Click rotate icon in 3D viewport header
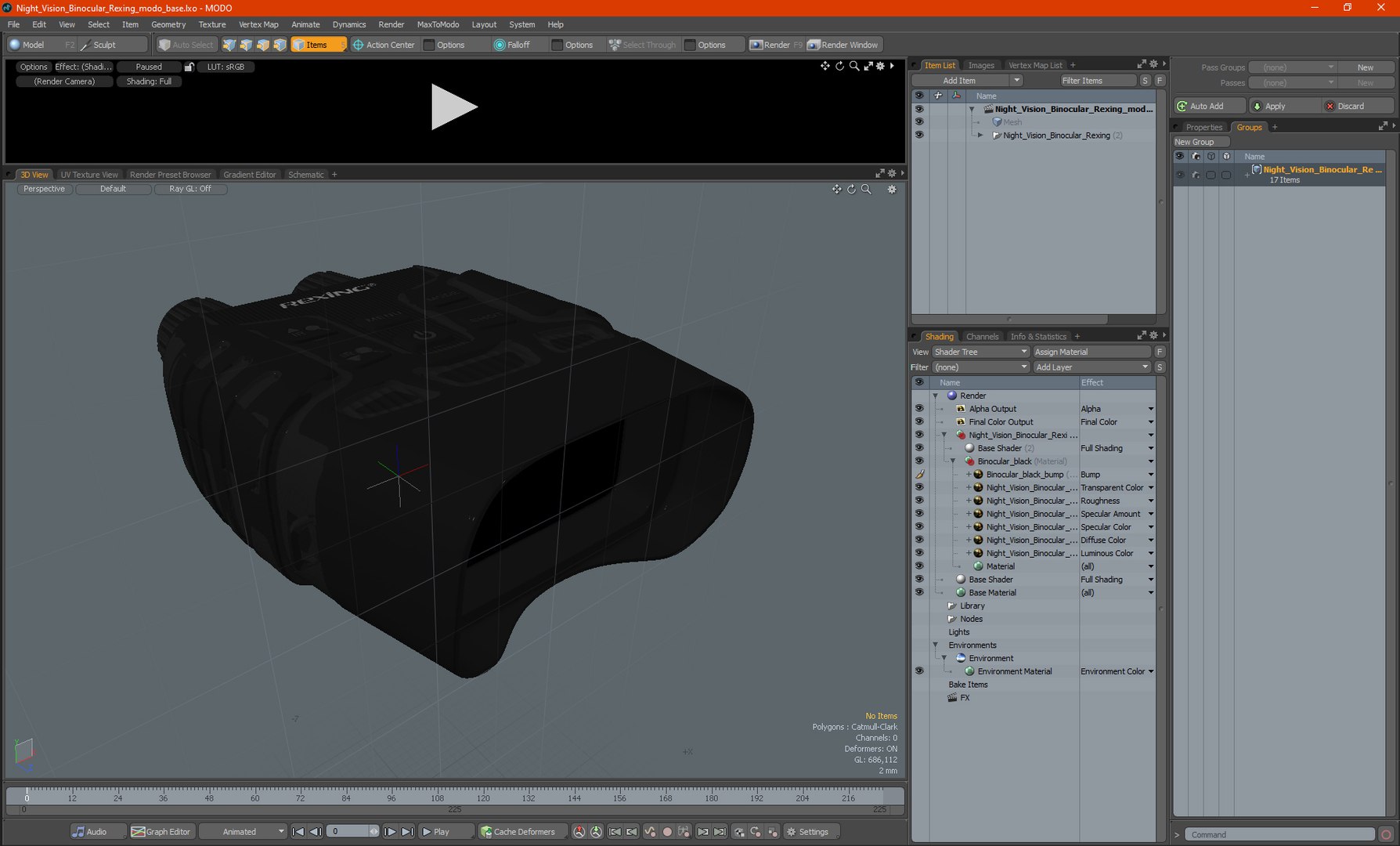This screenshot has width=1400, height=846. [851, 189]
